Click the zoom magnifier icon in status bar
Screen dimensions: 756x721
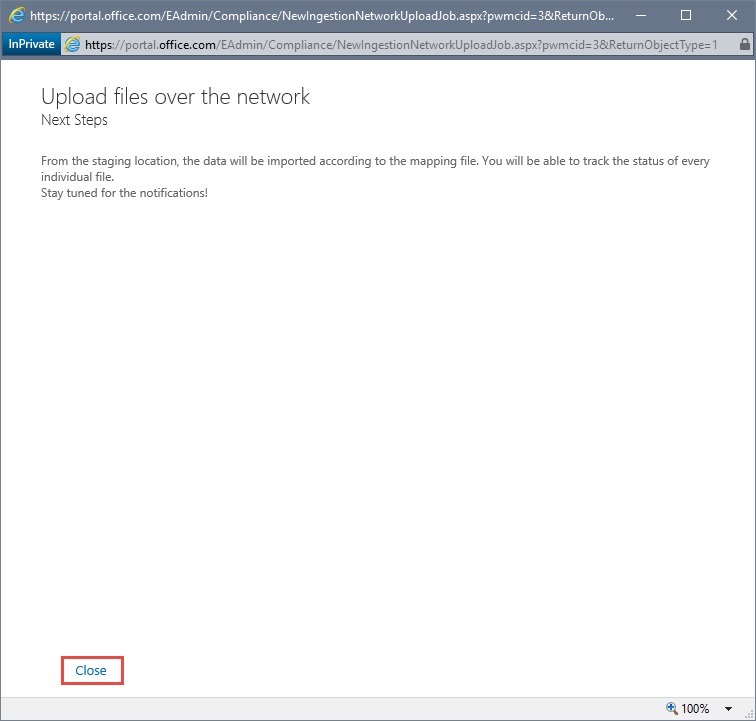coord(672,708)
